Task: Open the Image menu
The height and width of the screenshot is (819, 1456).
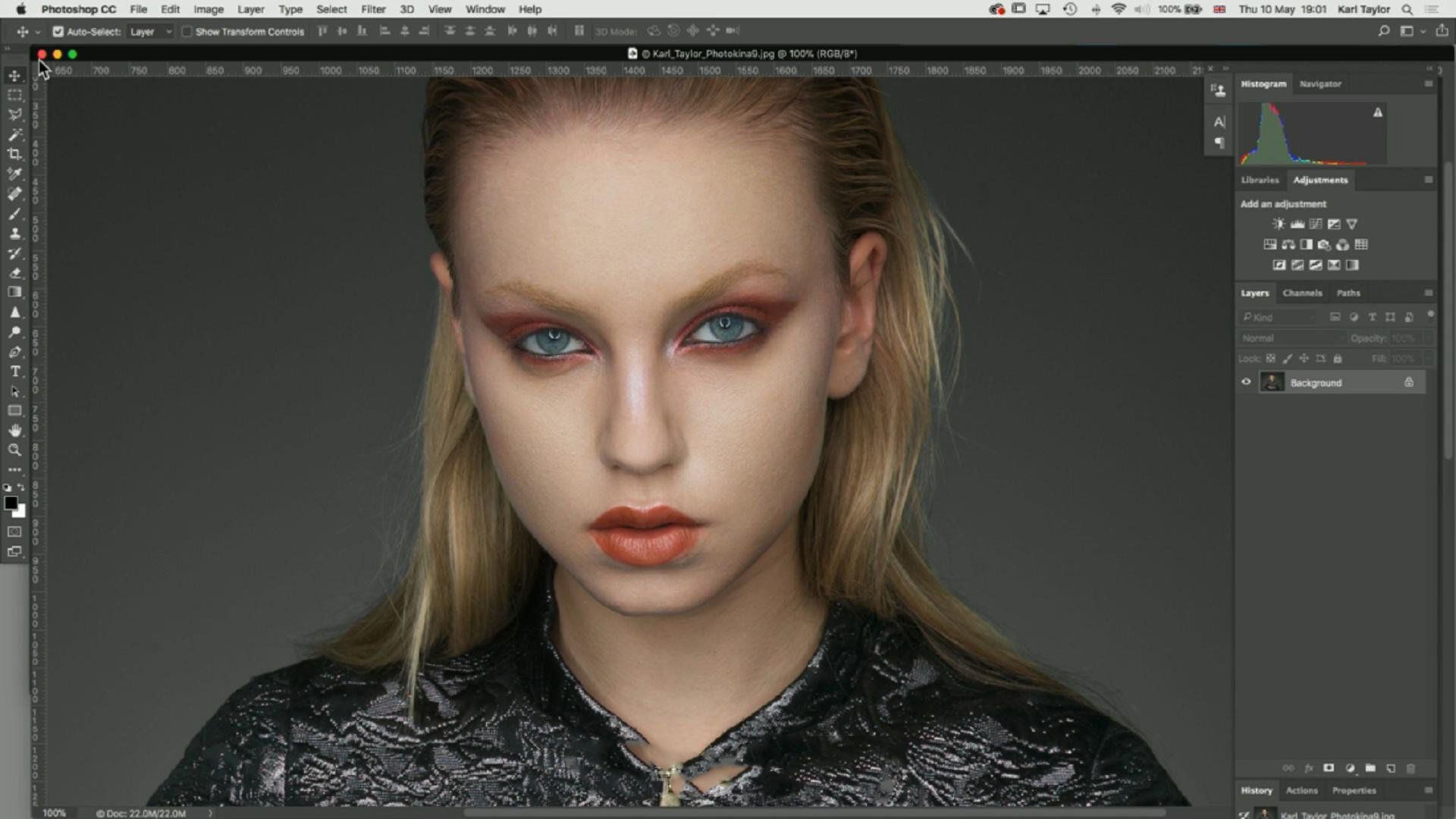Action: pos(208,9)
